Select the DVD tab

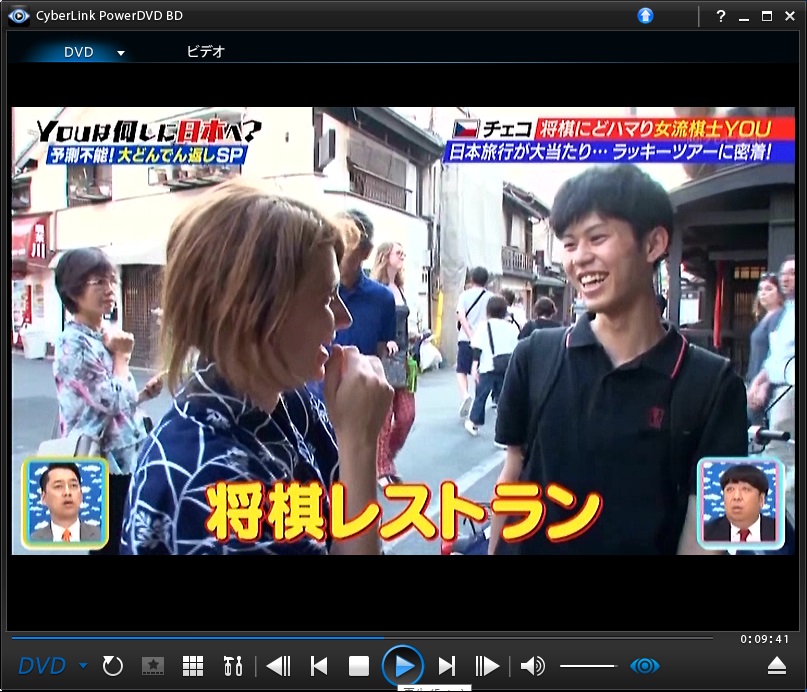[x=78, y=52]
